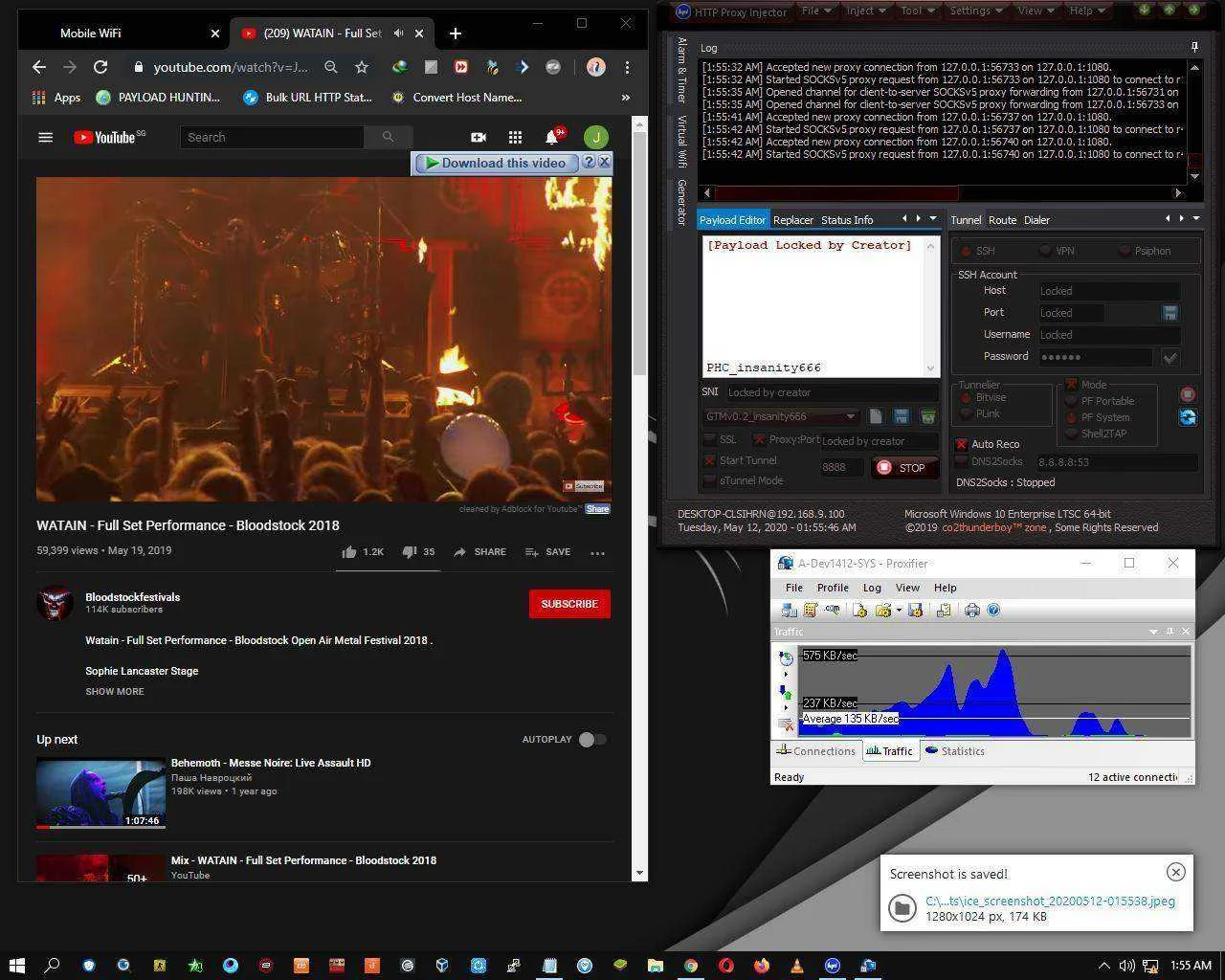Click the save icon beside the SSH Port field
The image size is (1225, 980).
tap(1169, 313)
